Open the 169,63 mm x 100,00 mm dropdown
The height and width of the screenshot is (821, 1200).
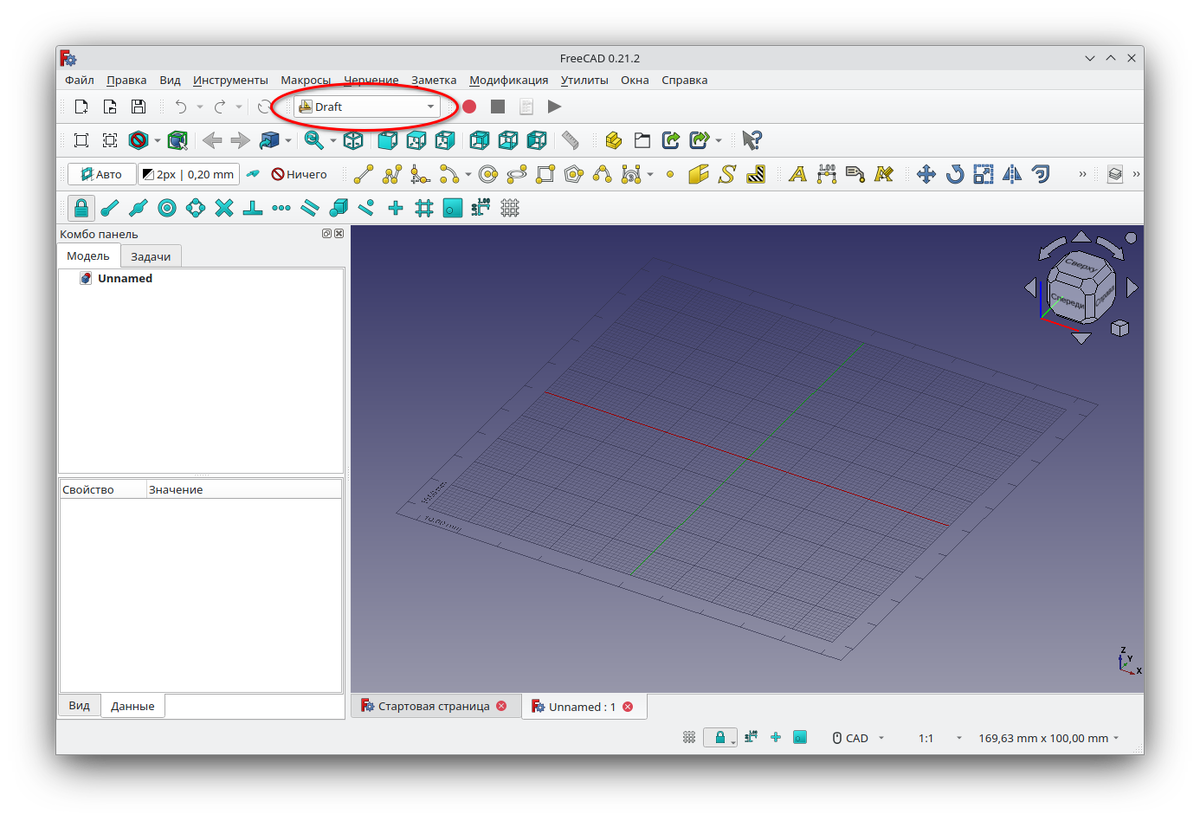(x=1048, y=738)
